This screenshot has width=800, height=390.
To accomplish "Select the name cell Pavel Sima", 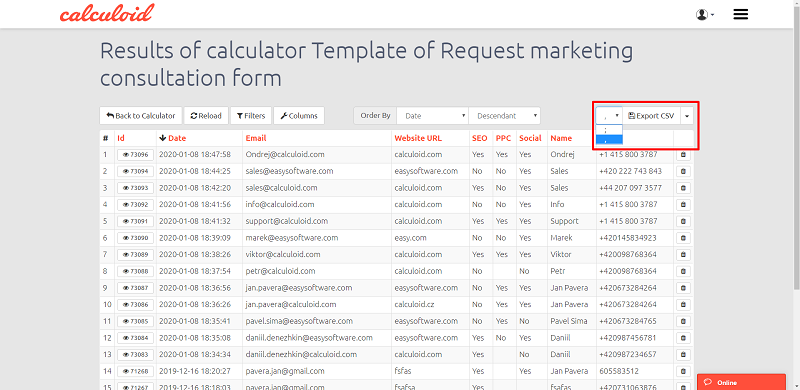I will pos(568,321).
